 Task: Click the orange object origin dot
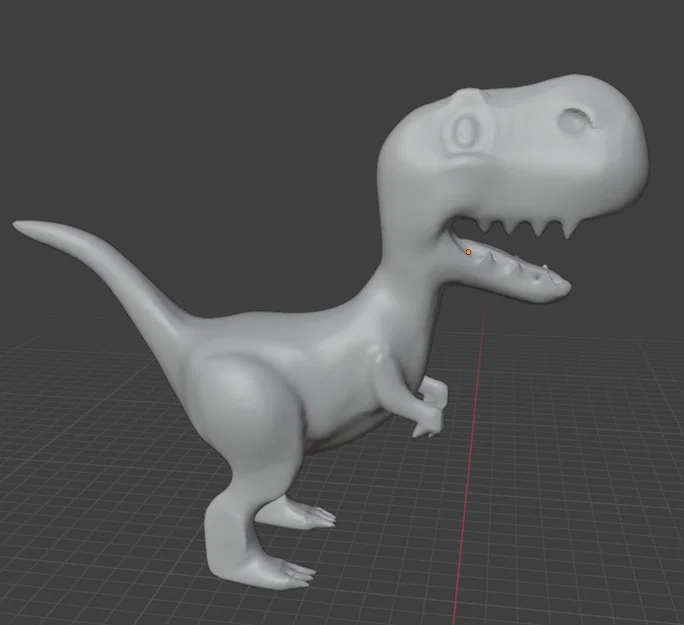pyautogui.click(x=468, y=252)
